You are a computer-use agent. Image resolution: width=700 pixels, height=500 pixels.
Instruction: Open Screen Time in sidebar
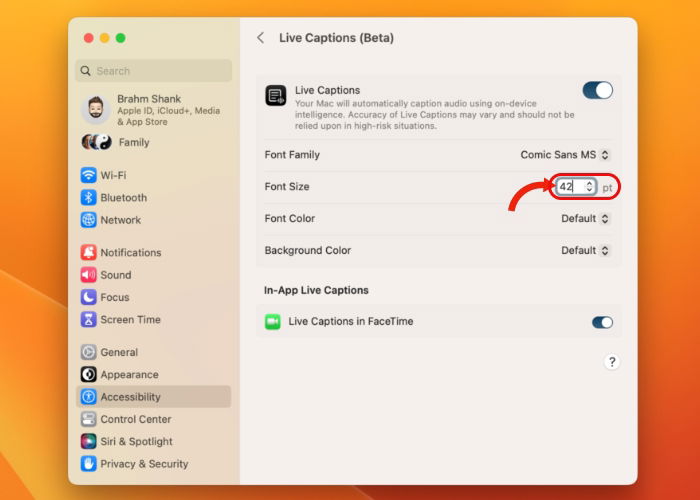tap(154, 319)
